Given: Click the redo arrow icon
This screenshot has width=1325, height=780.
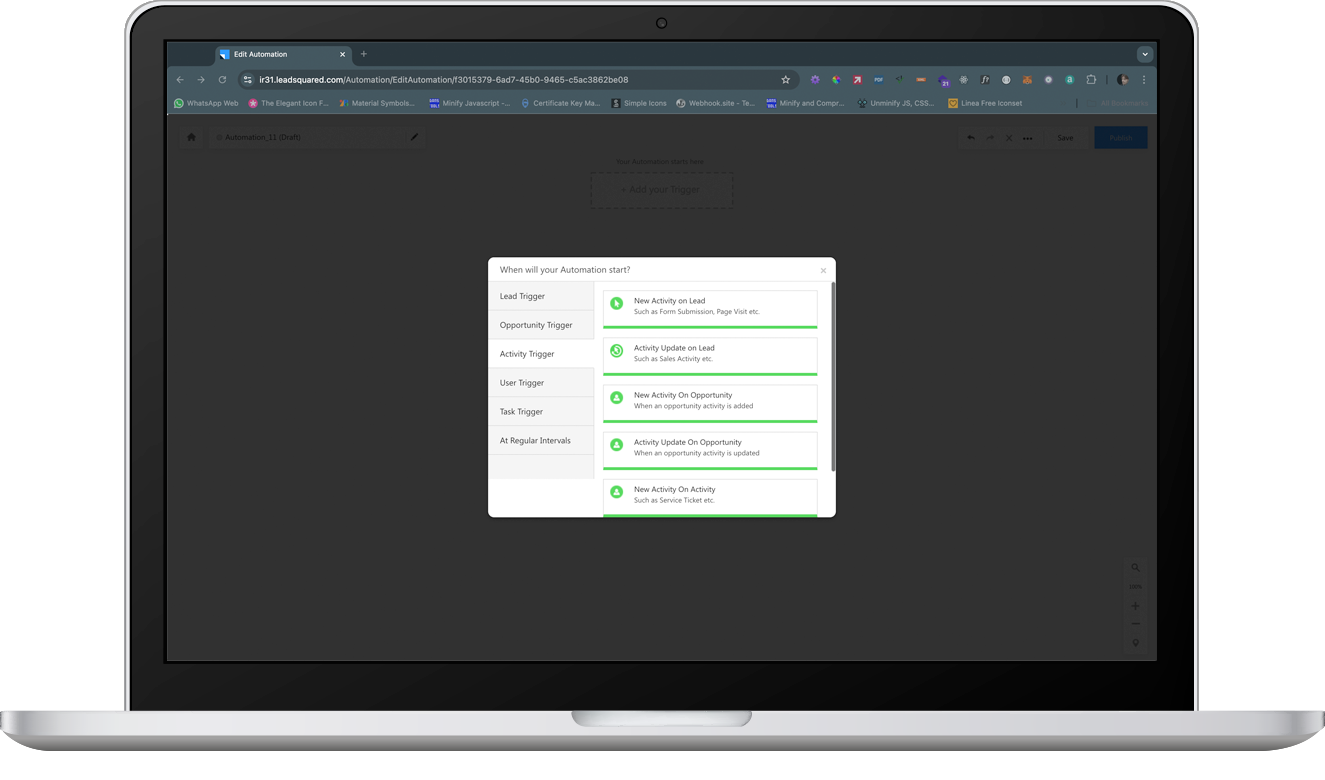Looking at the screenshot, I should pos(989,137).
